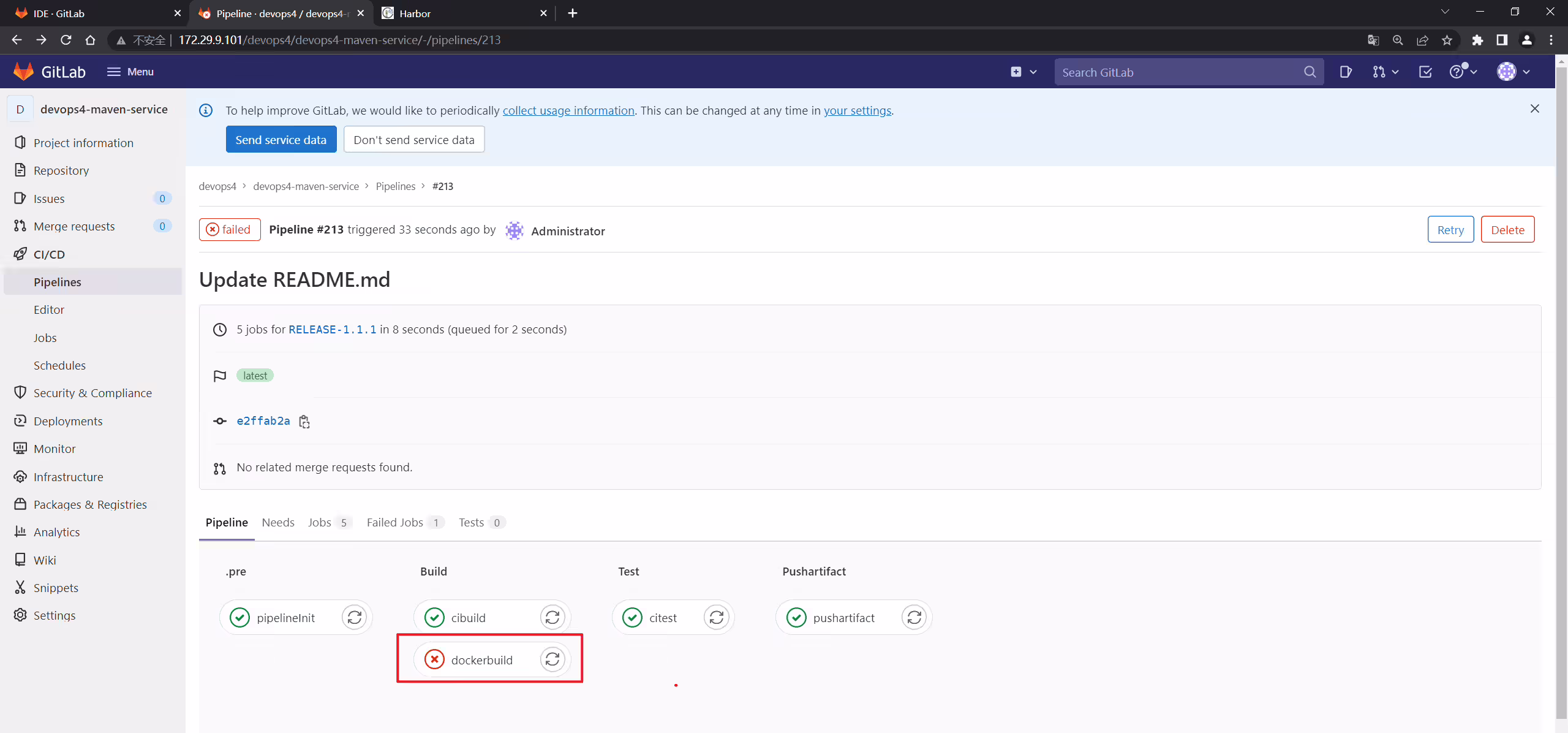Click Send service data
Viewport: 1568px width, 733px height.
point(281,139)
